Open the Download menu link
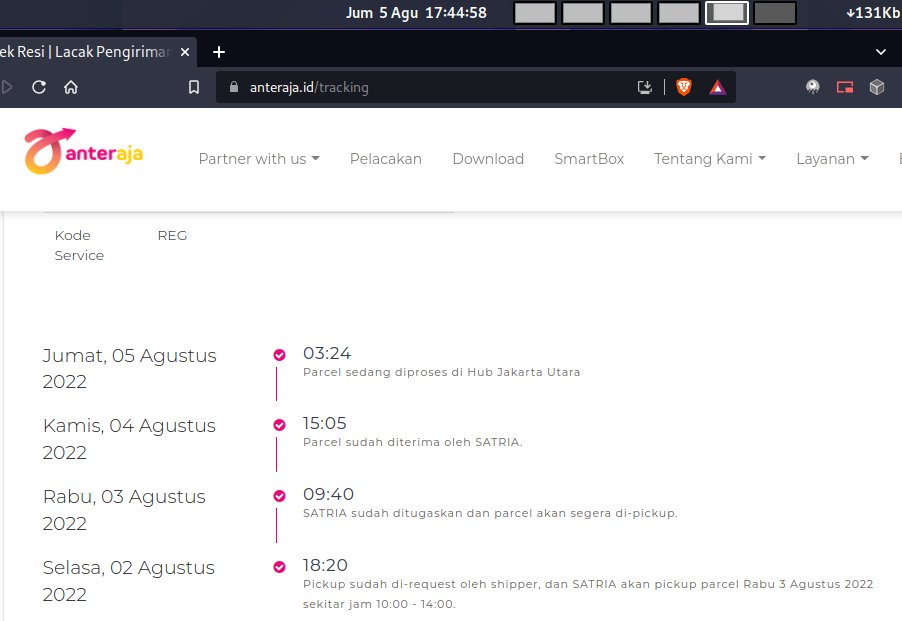 pyautogui.click(x=488, y=159)
